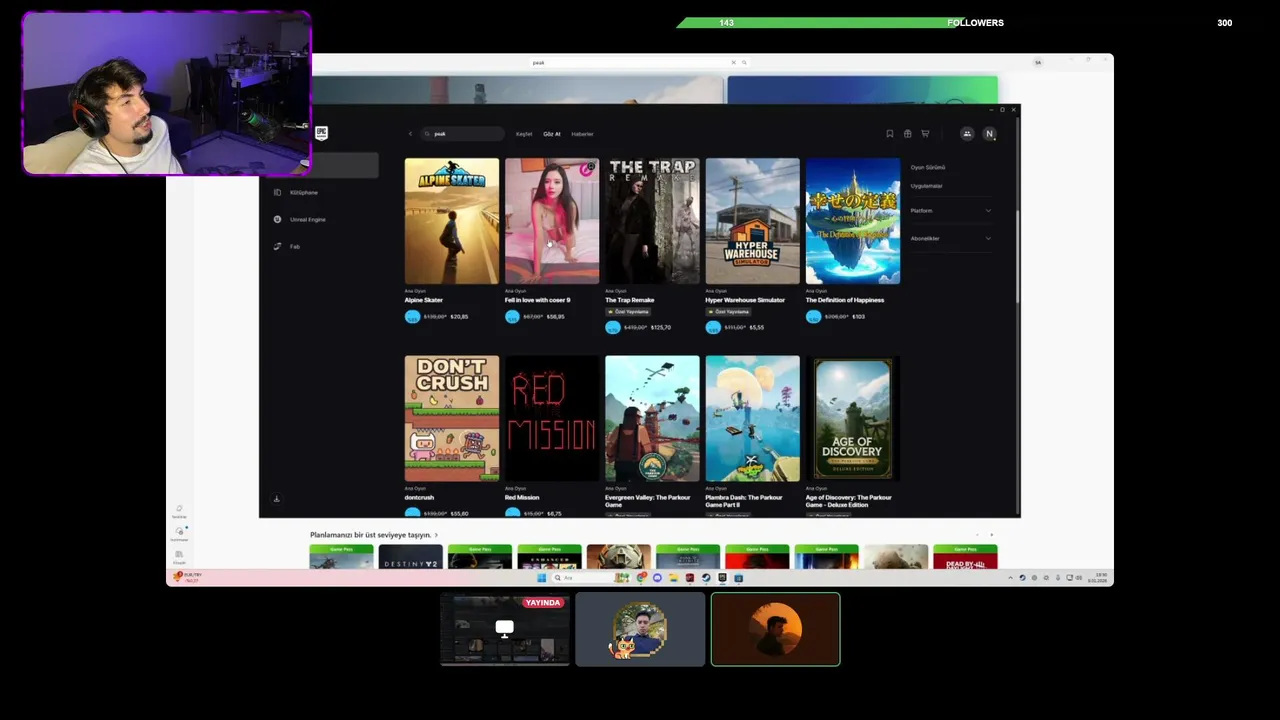Image resolution: width=1280 pixels, height=720 pixels.
Task: Click the Kütüphane library sidebar icon
Action: pos(277,192)
